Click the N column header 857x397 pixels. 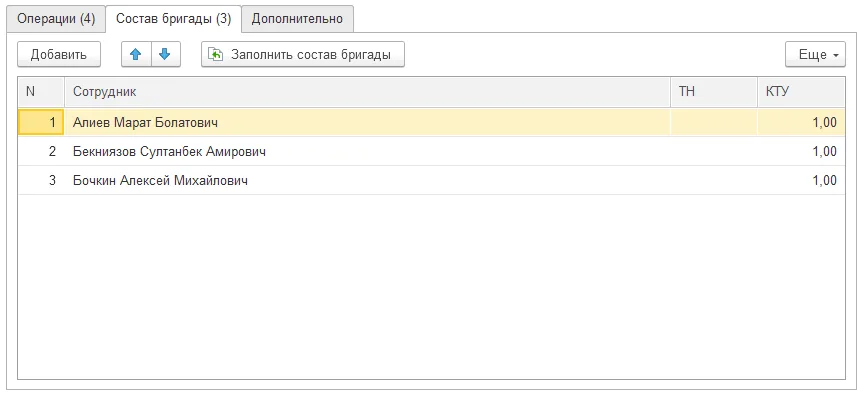[42, 92]
